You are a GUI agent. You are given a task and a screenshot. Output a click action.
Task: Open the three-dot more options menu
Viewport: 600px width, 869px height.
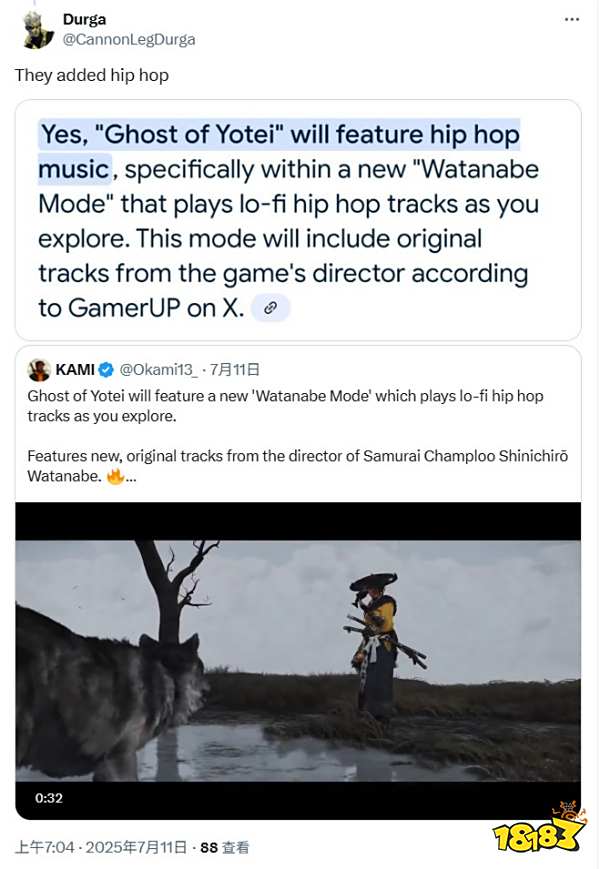point(571,19)
